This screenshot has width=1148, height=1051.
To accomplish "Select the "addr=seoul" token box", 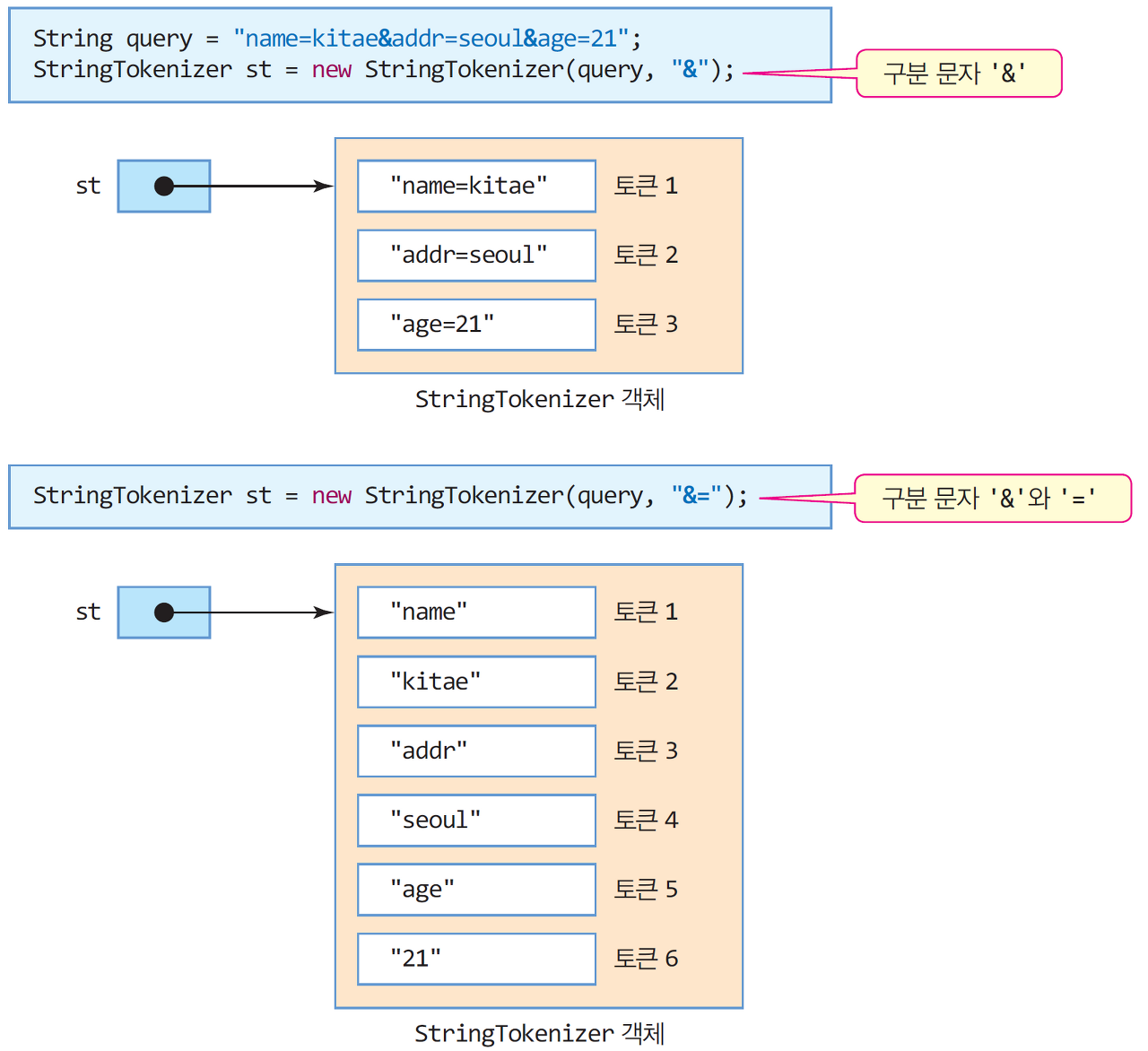I will 476,256.
